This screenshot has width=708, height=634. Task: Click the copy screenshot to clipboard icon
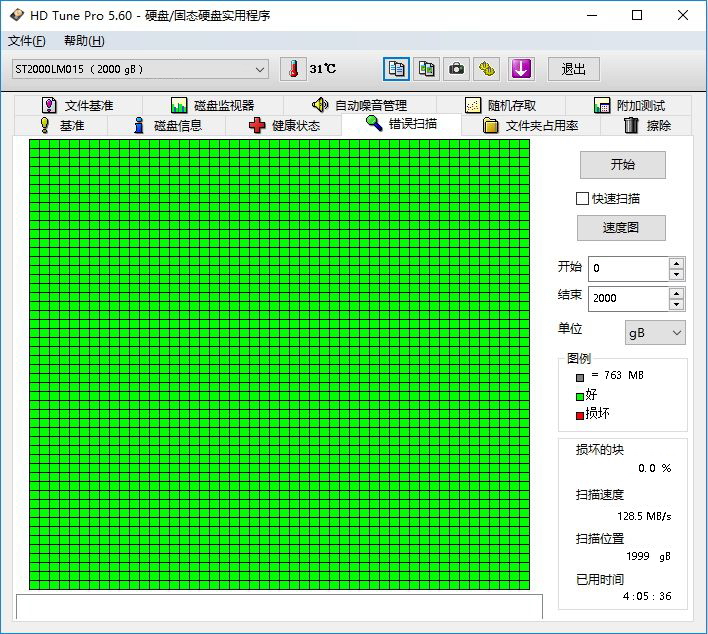tap(427, 69)
